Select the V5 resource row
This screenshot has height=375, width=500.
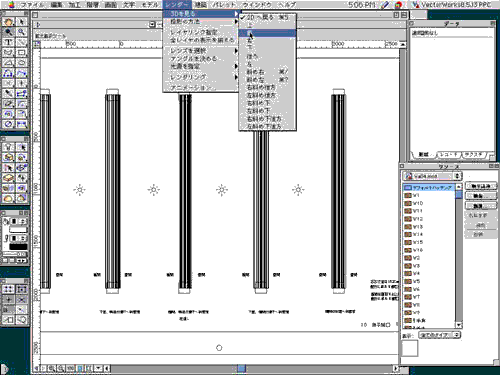(x=429, y=281)
